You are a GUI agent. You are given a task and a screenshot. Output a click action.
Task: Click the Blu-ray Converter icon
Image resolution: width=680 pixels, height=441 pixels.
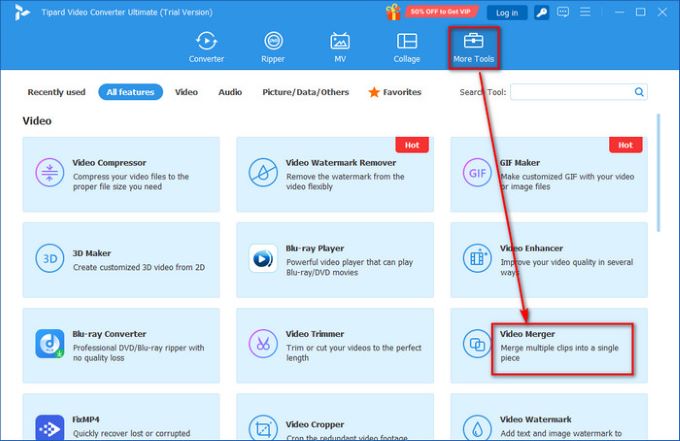click(x=49, y=343)
